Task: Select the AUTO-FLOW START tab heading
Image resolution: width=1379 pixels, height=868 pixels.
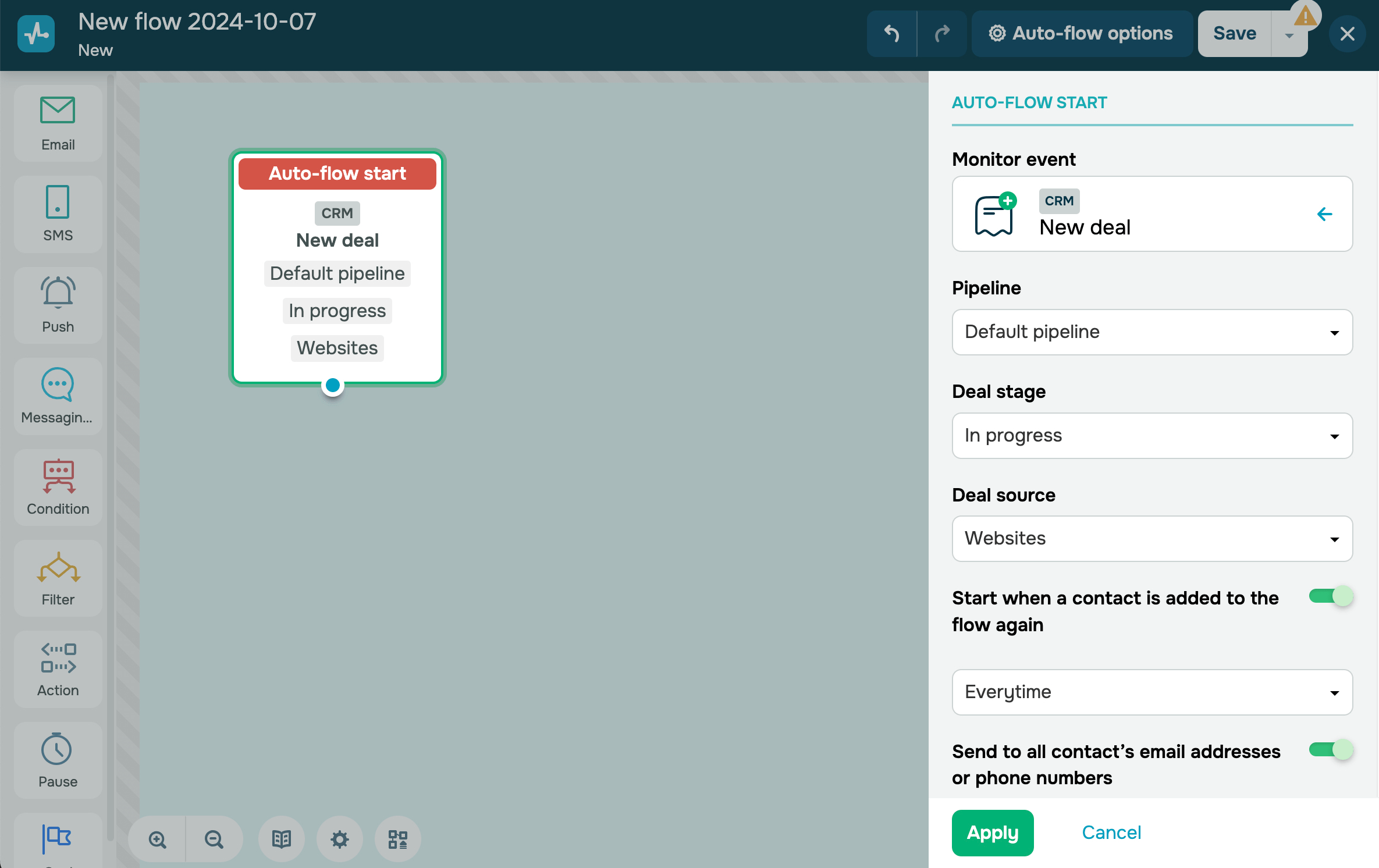Action: pos(1029,103)
